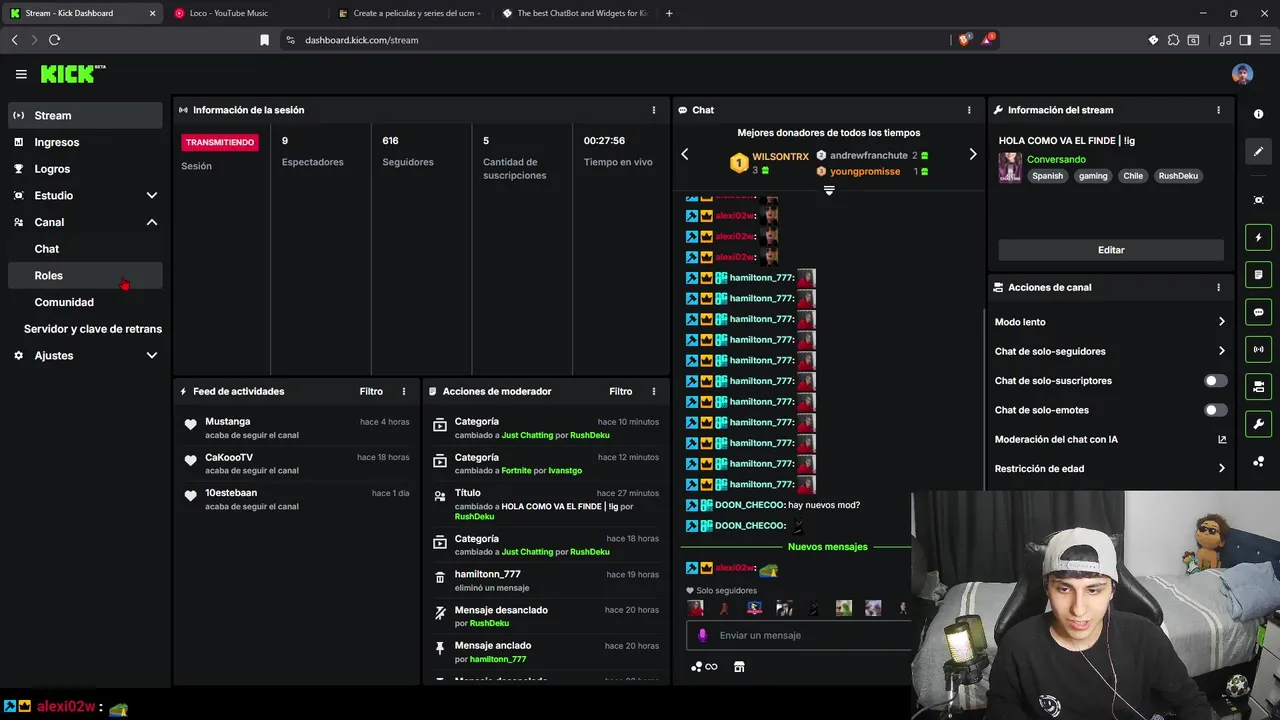Click the note document widget icon
The height and width of the screenshot is (720, 1280).
pos(1259,275)
